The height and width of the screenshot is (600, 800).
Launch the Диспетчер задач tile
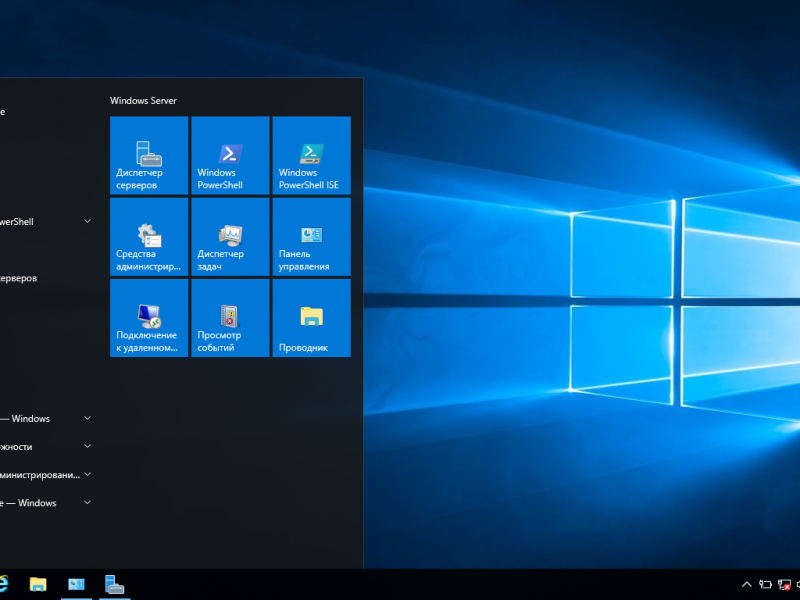point(230,237)
